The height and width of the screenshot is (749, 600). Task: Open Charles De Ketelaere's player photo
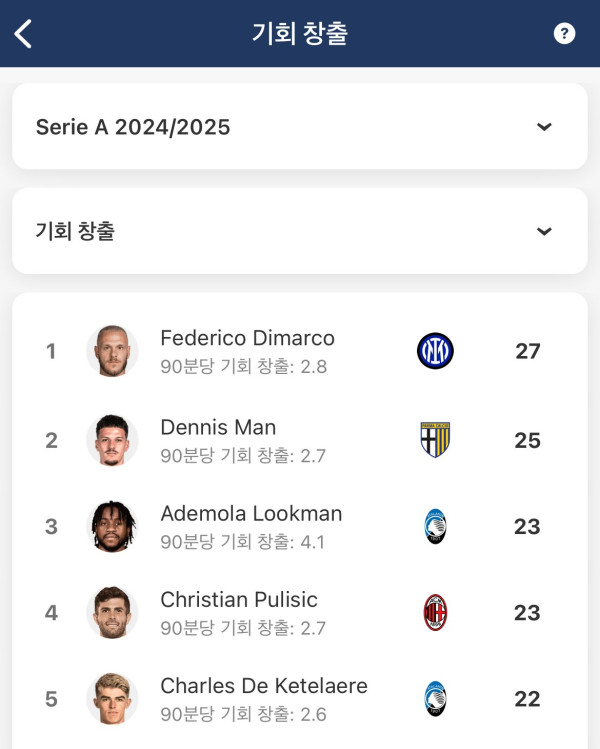pyautogui.click(x=112, y=699)
